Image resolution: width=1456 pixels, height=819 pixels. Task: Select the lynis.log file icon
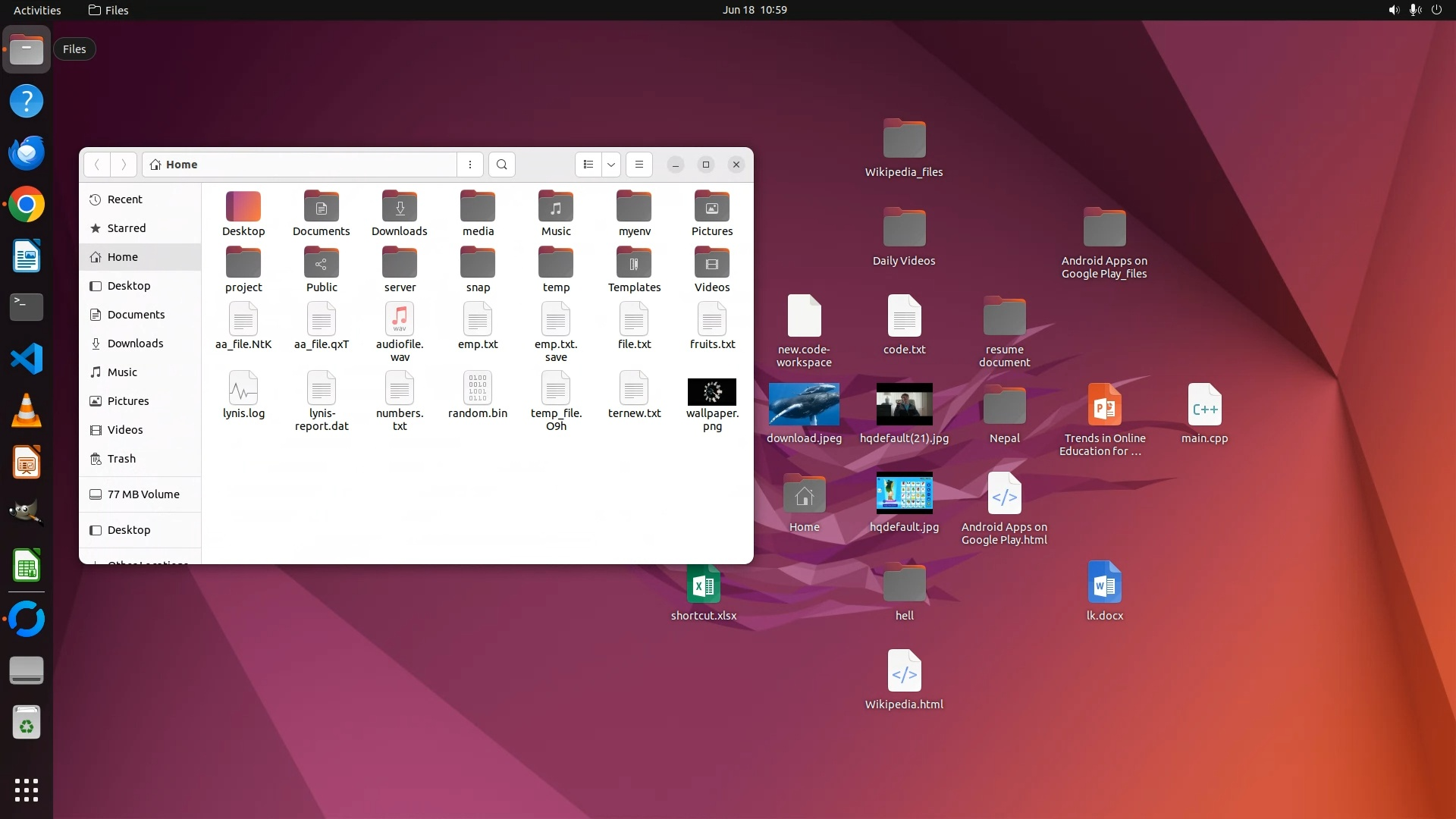click(243, 388)
